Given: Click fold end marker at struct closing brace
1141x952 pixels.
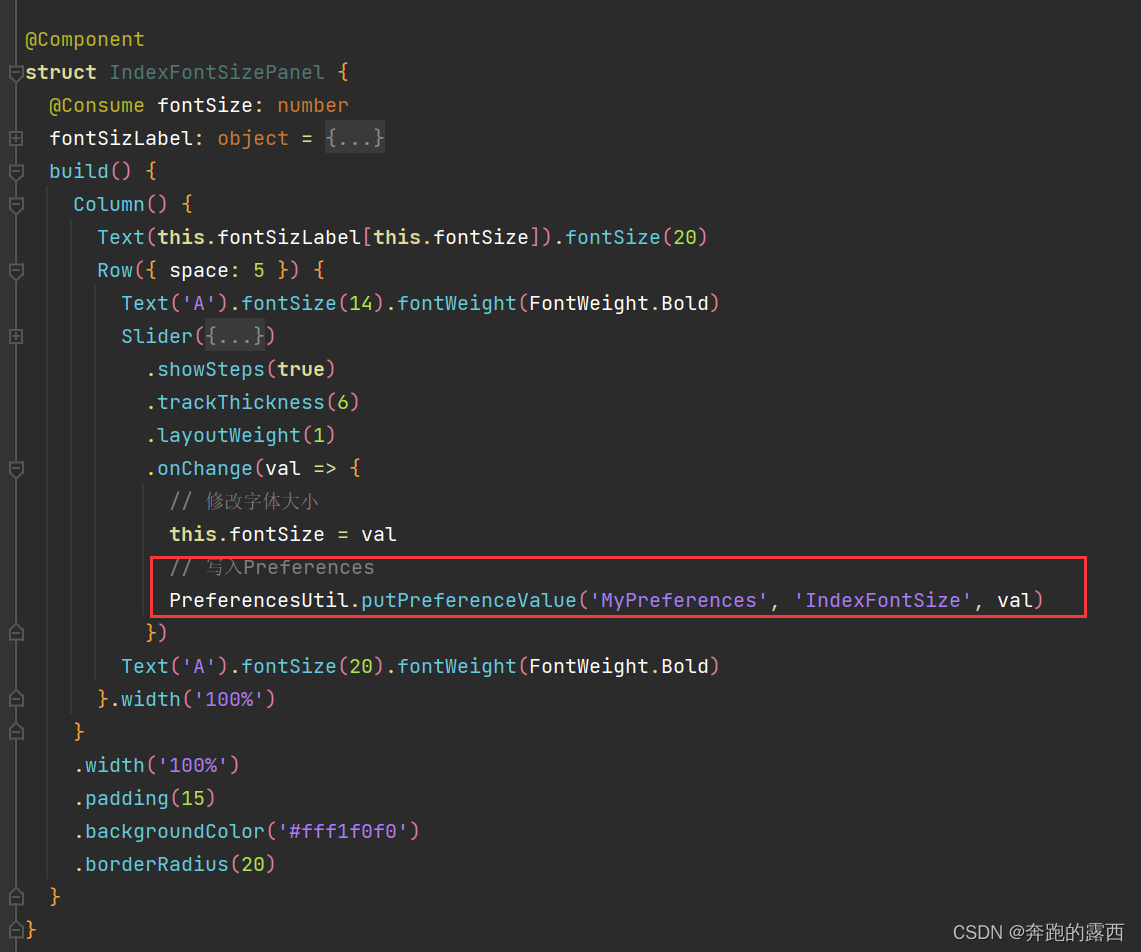Looking at the screenshot, I should (x=16, y=930).
